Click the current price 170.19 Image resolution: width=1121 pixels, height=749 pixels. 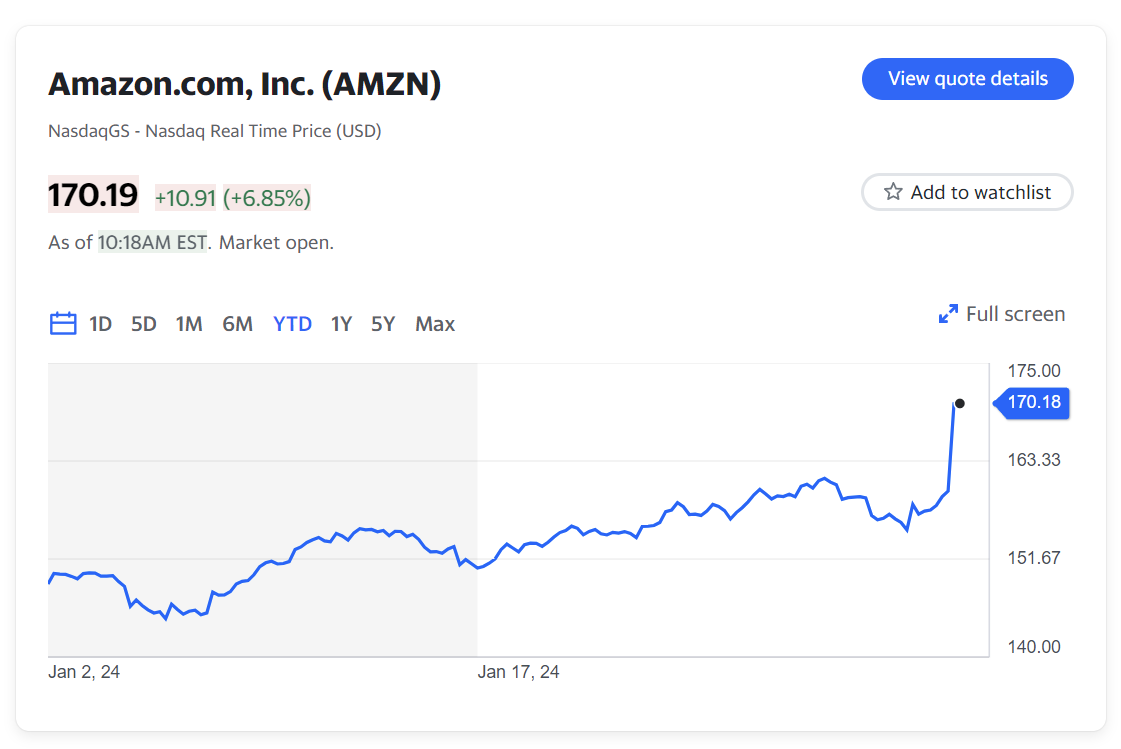tap(93, 195)
